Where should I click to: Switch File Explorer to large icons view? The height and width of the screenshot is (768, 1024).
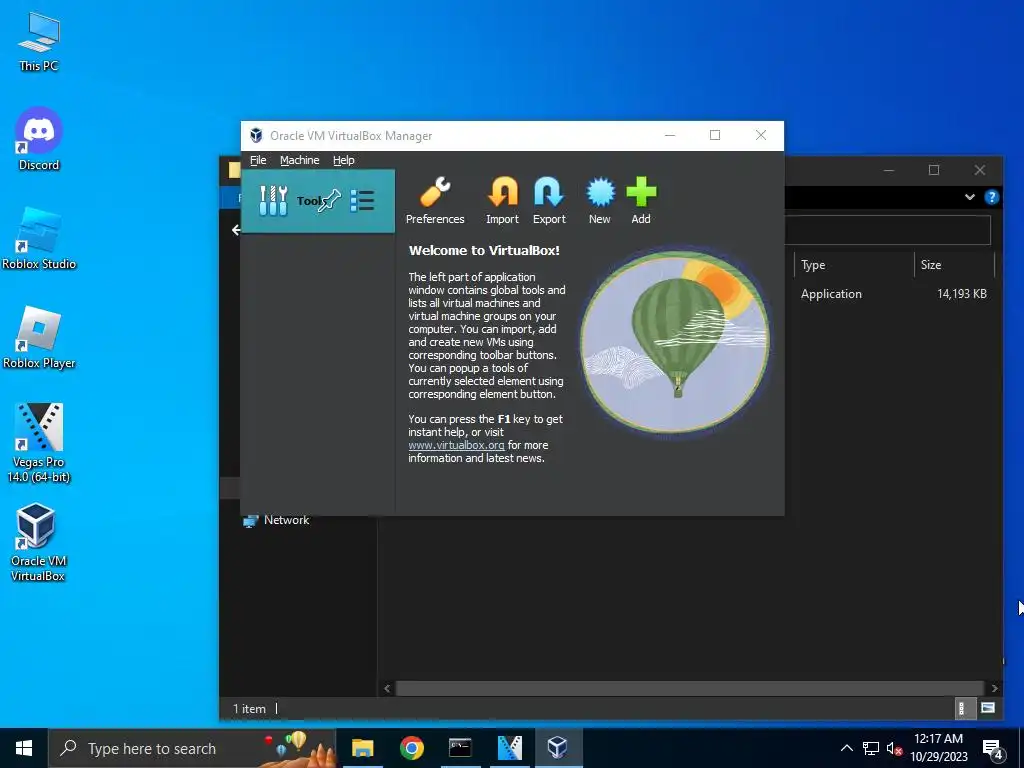[987, 708]
